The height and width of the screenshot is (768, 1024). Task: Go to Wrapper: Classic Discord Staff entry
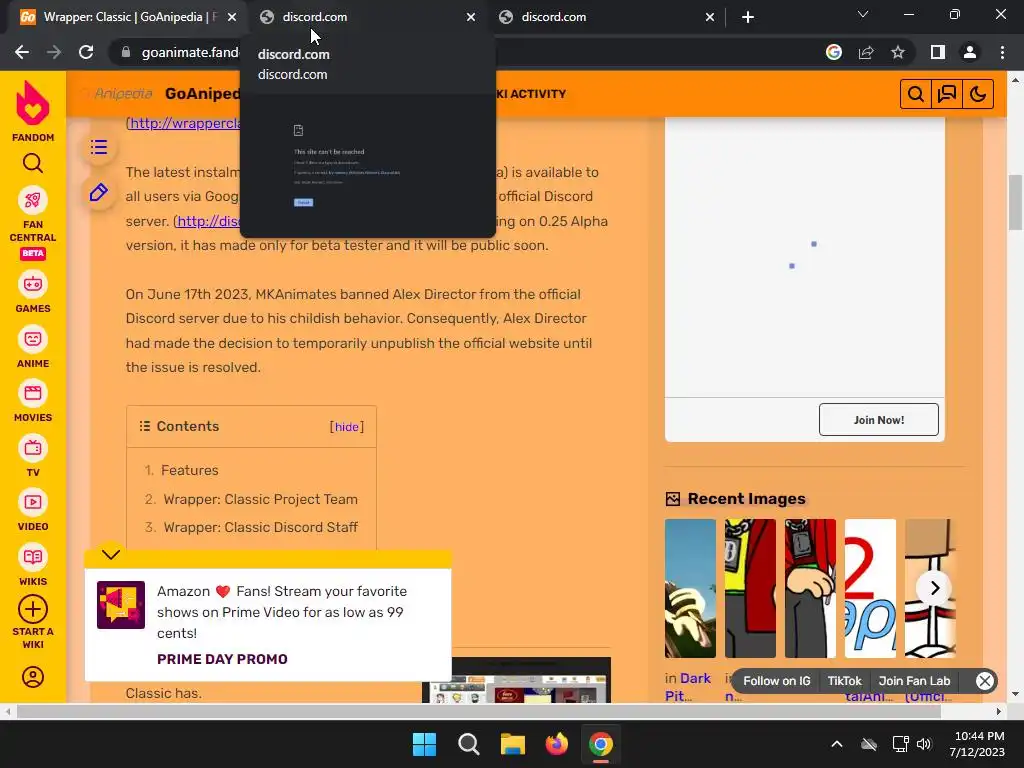point(261,527)
